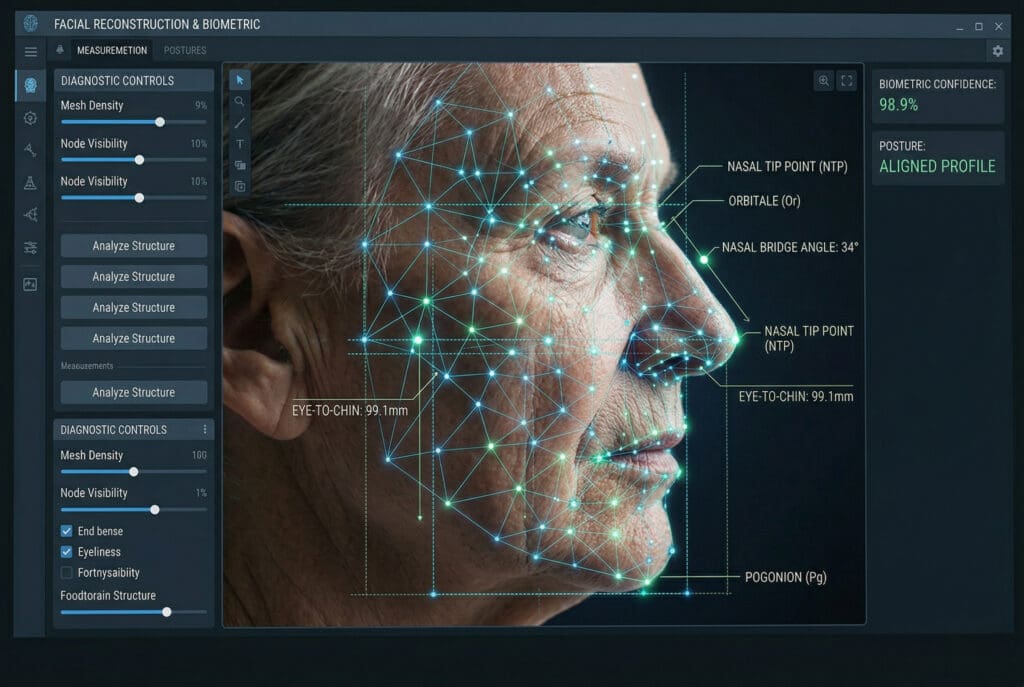The height and width of the screenshot is (687, 1024).
Task: Open settings via the gear icon top-right
Action: (997, 51)
